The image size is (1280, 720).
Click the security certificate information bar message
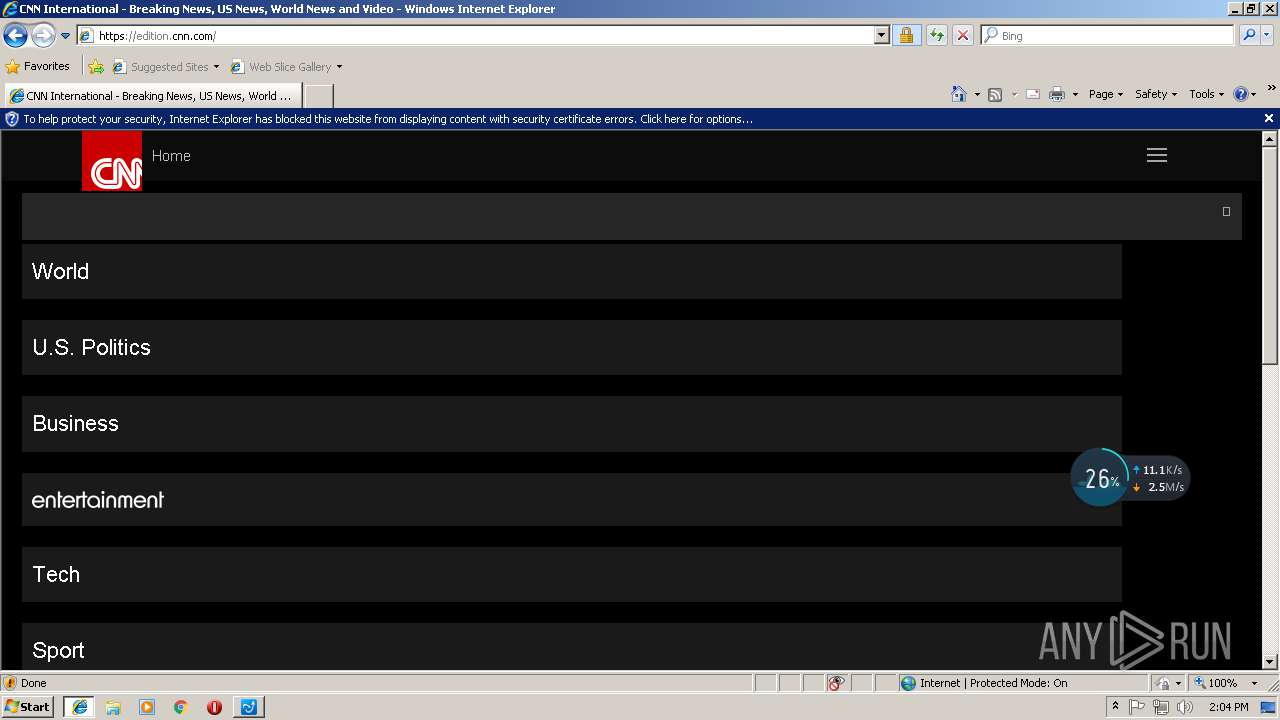click(388, 119)
